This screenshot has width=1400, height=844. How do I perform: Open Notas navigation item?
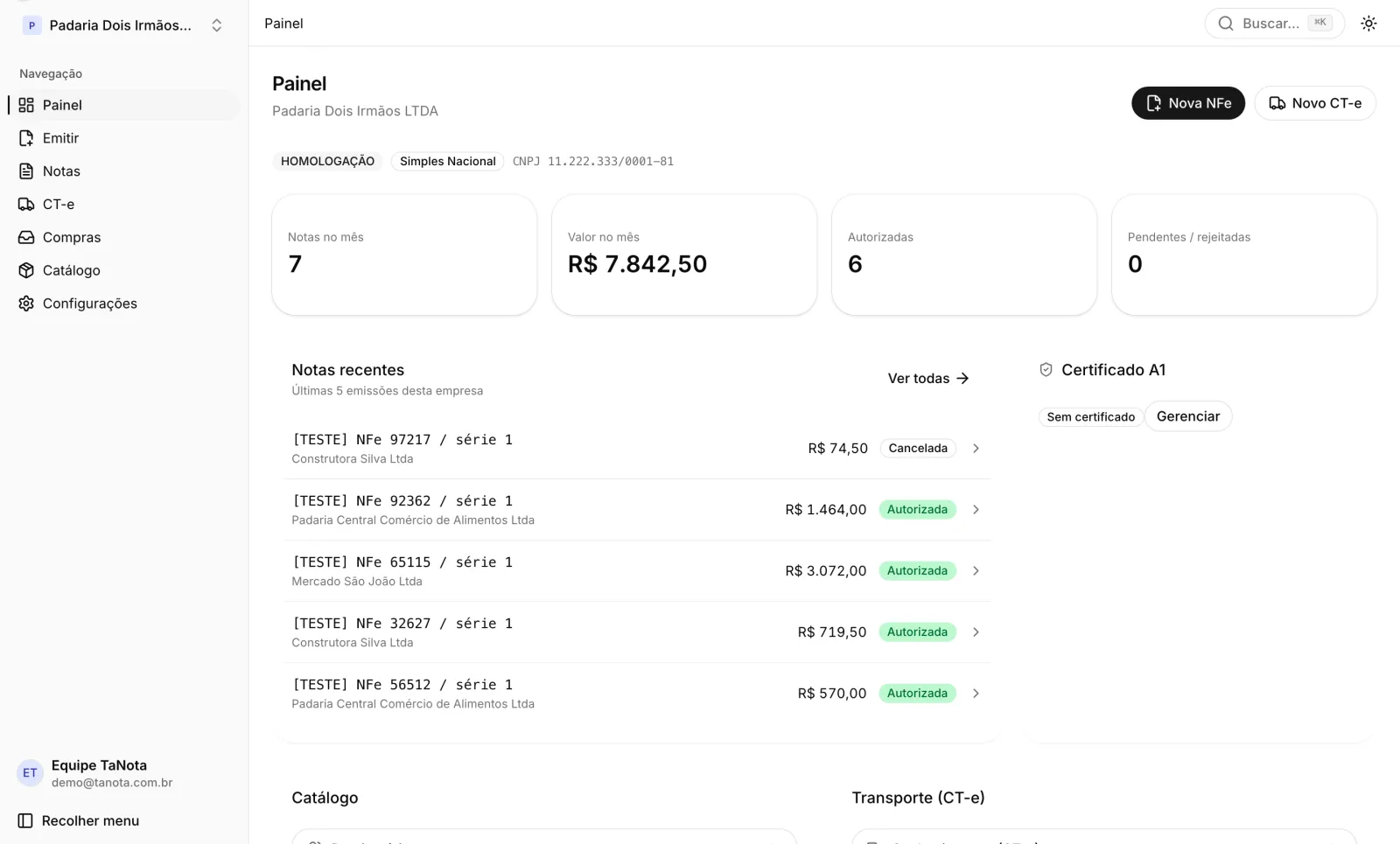pyautogui.click(x=123, y=171)
